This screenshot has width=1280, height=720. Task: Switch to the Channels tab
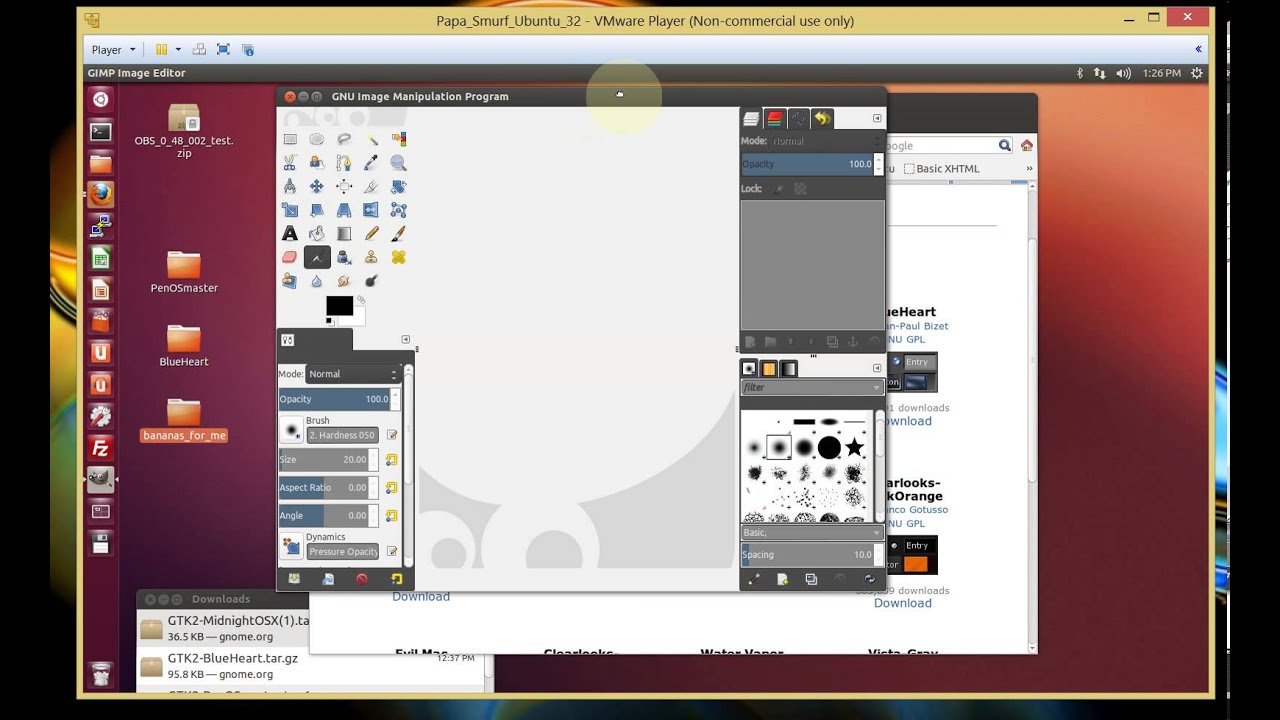(774, 119)
